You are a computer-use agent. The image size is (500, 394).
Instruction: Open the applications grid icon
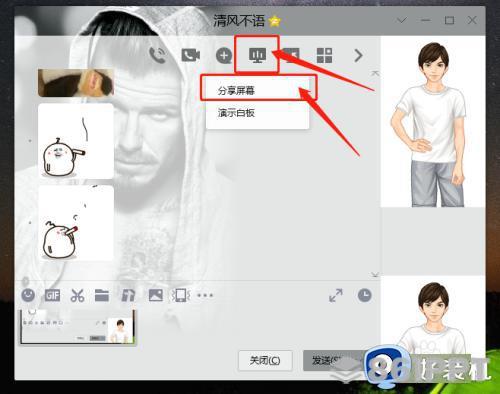[x=324, y=55]
